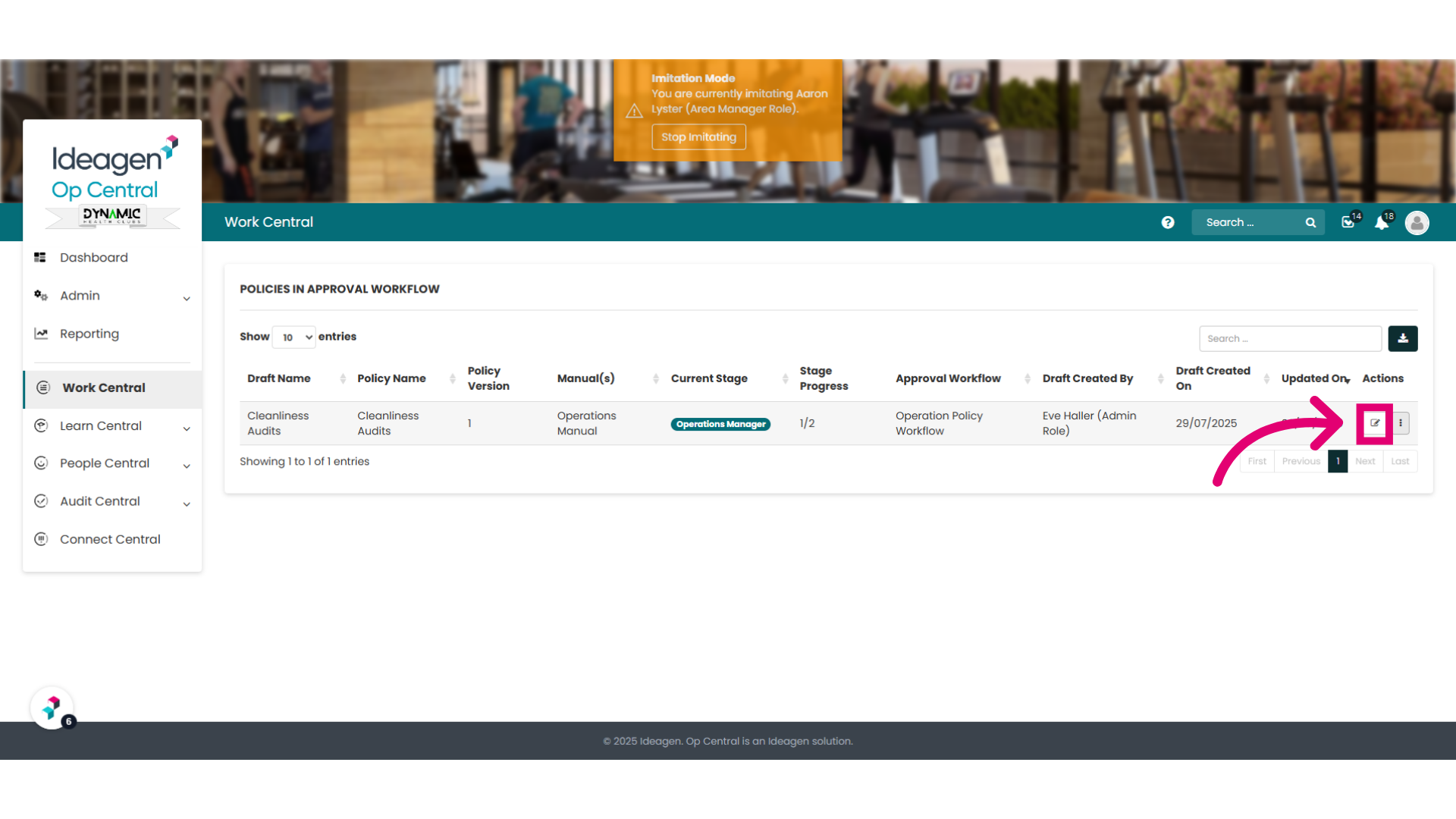The image size is (1456, 819).
Task: Focus the table Search field
Action: [x=1290, y=338]
